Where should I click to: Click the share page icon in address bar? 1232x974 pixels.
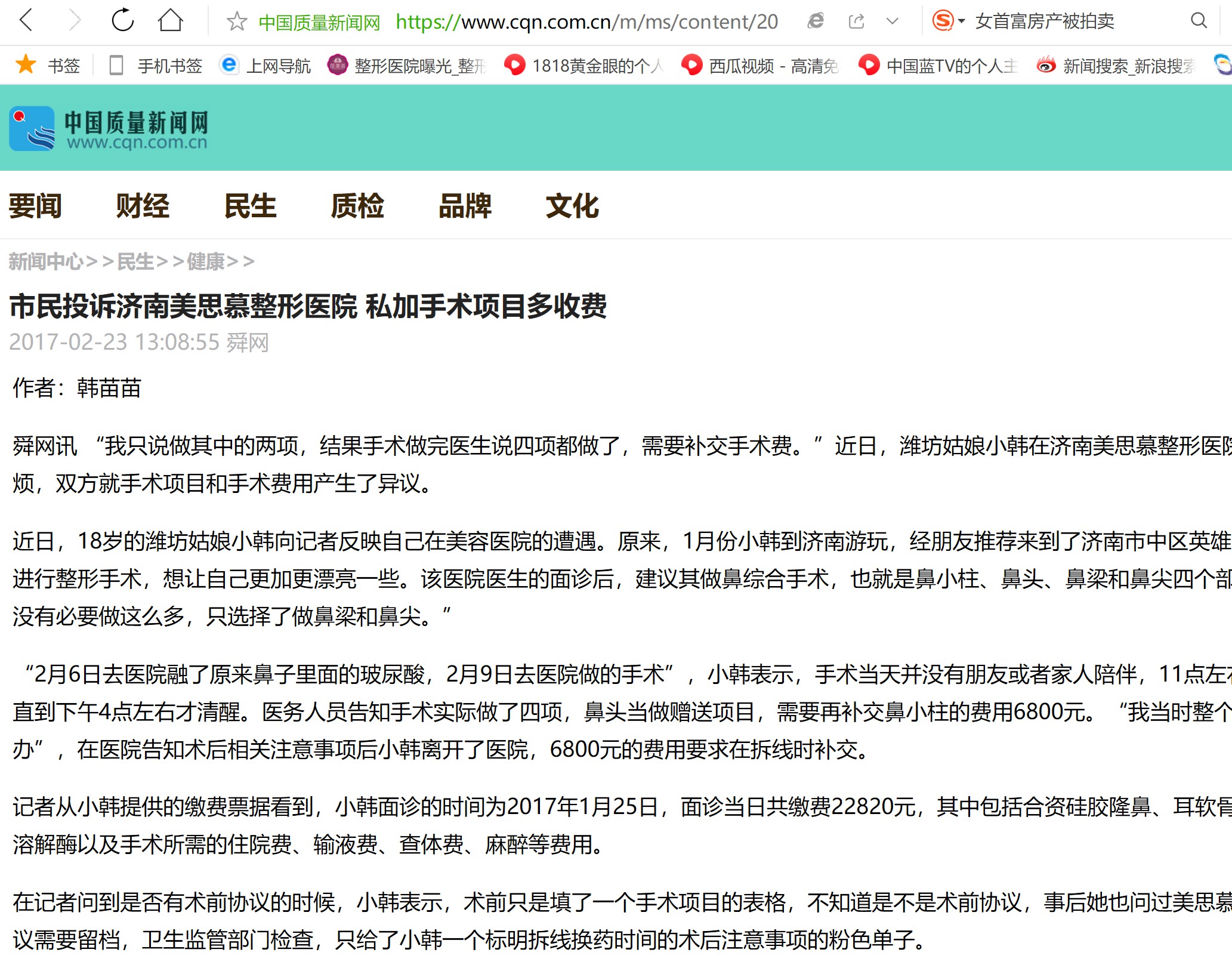(x=856, y=21)
